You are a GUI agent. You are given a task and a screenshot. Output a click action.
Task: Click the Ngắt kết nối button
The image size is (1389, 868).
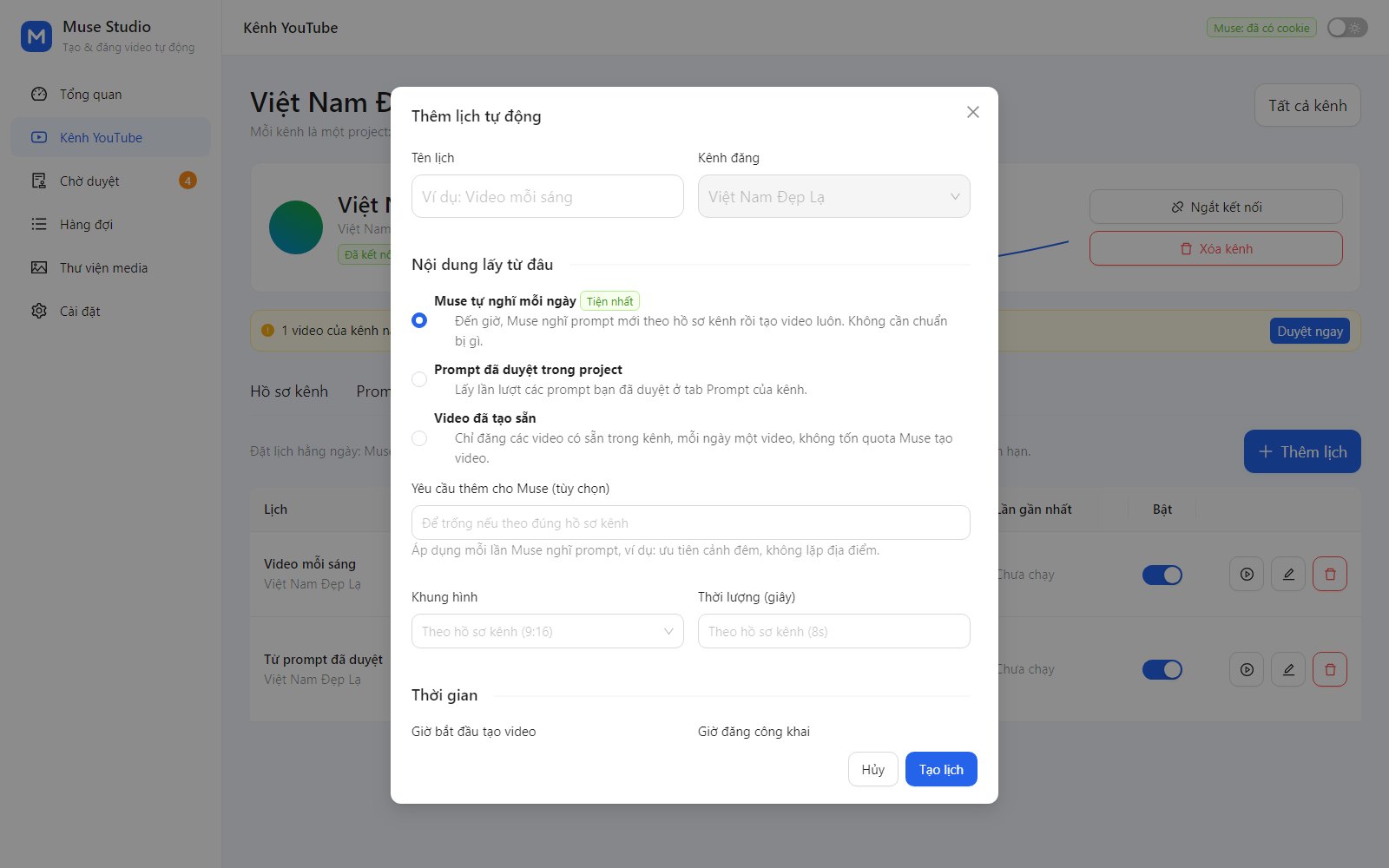point(1216,207)
